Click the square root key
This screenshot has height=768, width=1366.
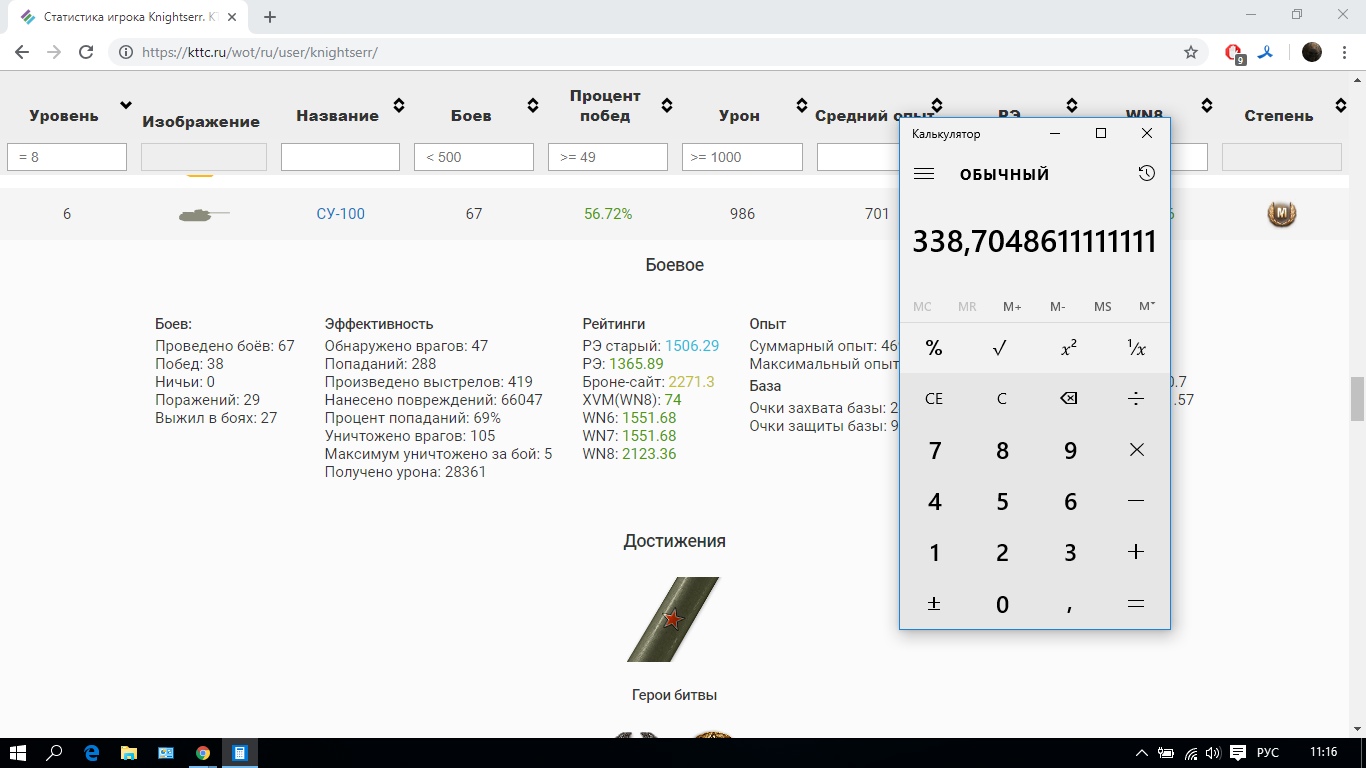[1001, 348]
